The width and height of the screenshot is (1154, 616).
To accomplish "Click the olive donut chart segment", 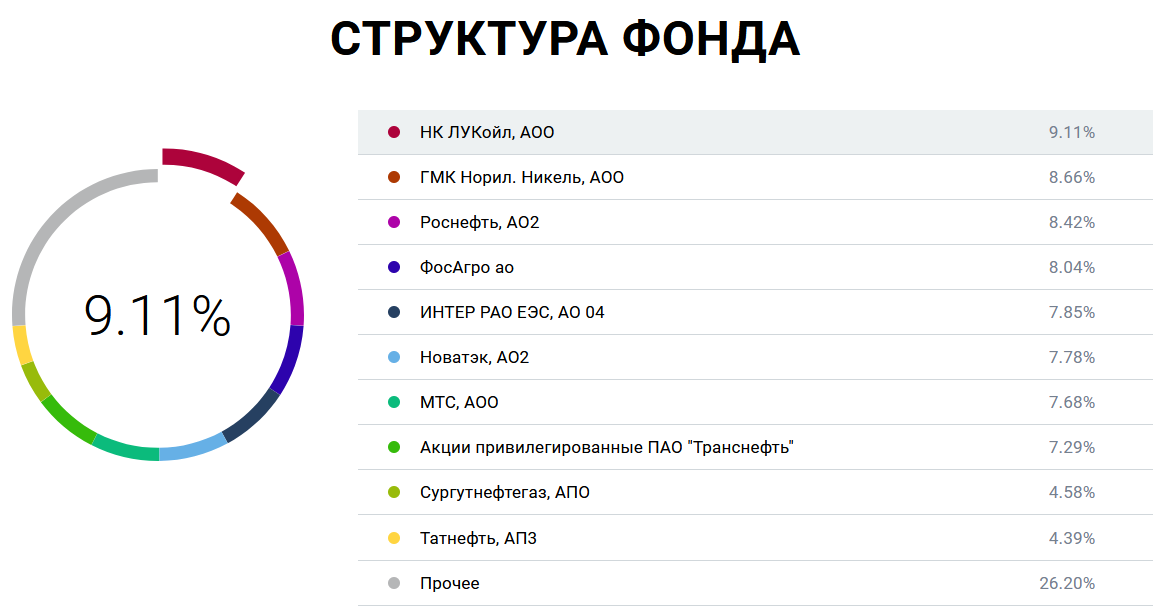I will click(x=35, y=381).
